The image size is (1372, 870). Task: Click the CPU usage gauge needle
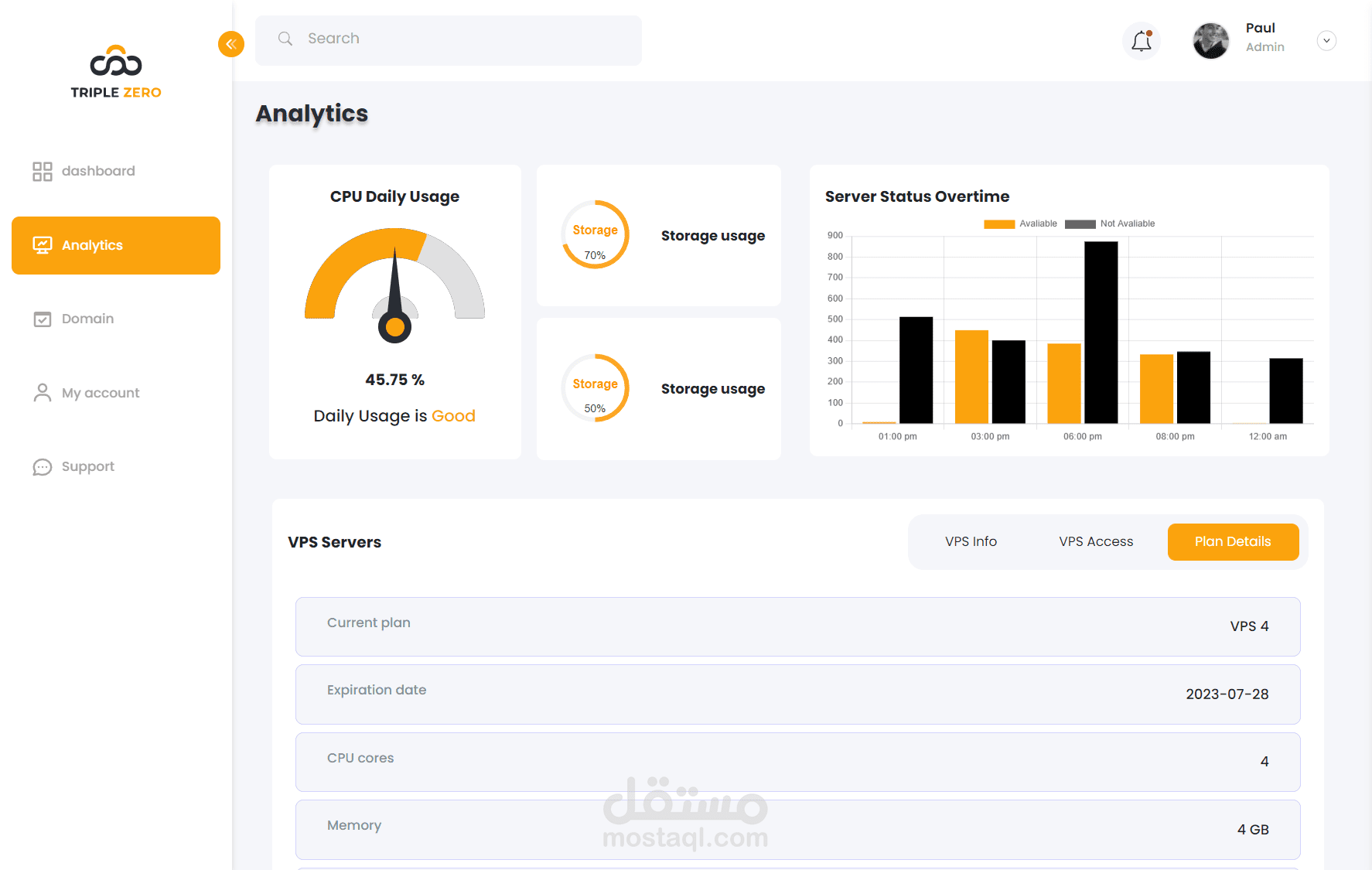pyautogui.click(x=395, y=295)
